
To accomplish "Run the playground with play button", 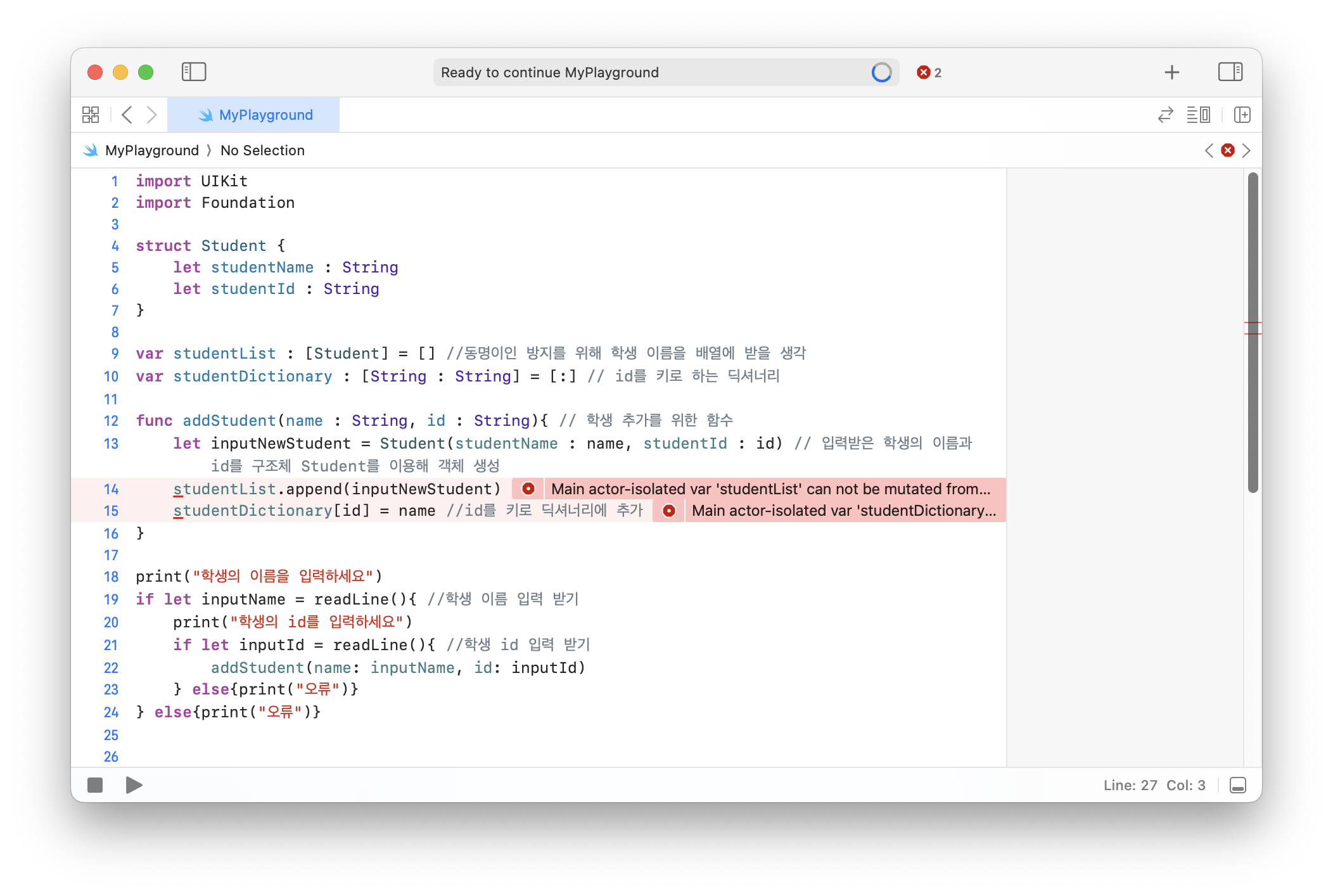I will (x=134, y=785).
